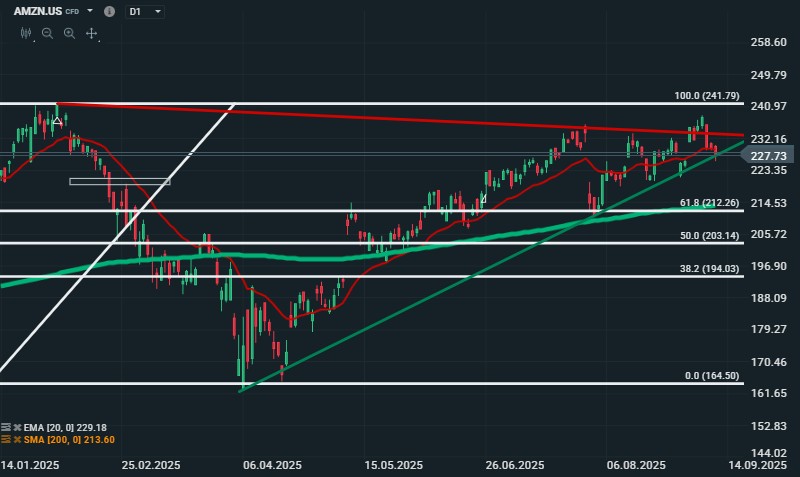This screenshot has width=800, height=477.
Task: Open the chart type candlestick menu
Action: pos(26,33)
